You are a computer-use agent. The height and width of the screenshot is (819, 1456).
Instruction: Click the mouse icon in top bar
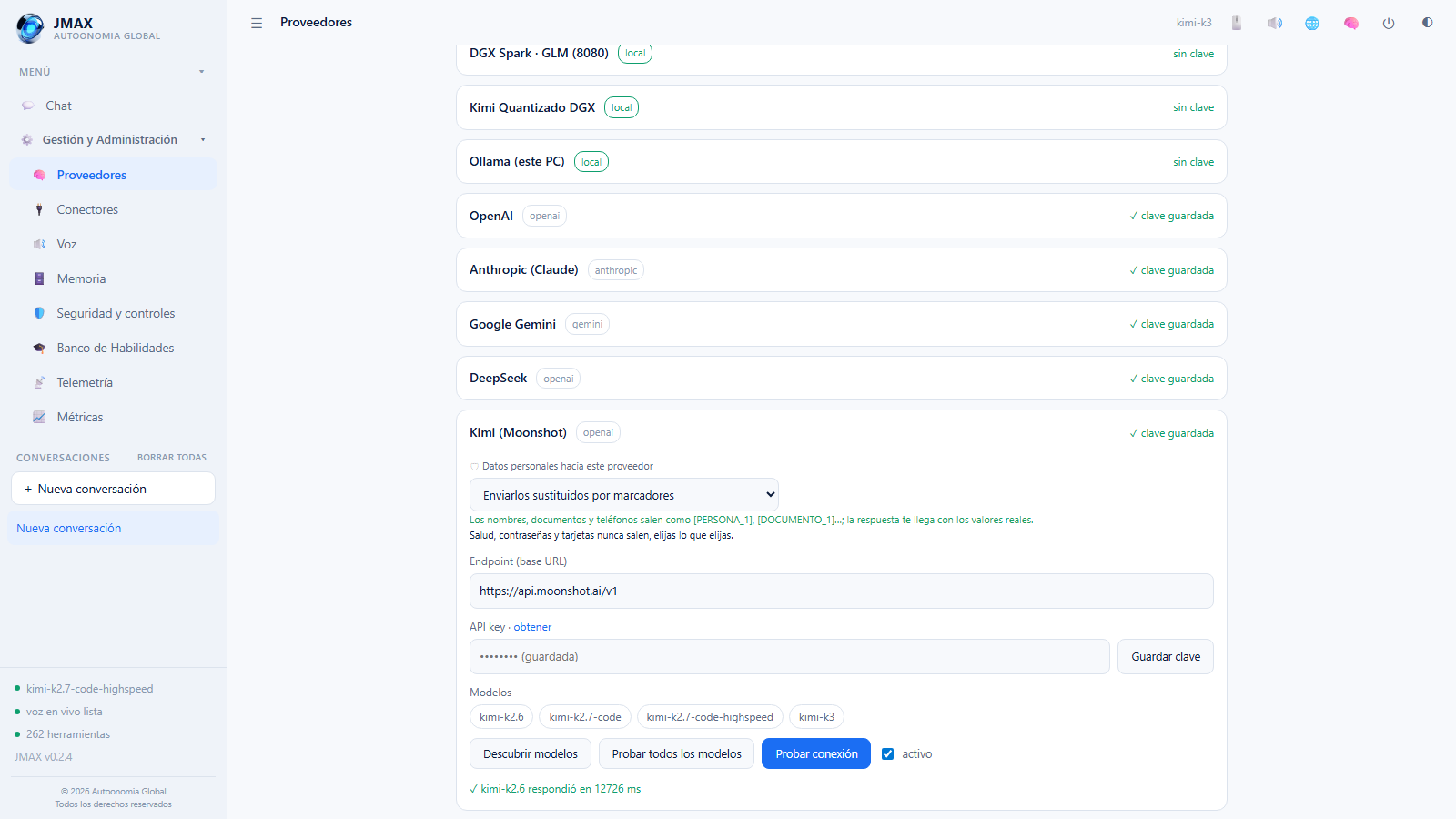click(1237, 23)
